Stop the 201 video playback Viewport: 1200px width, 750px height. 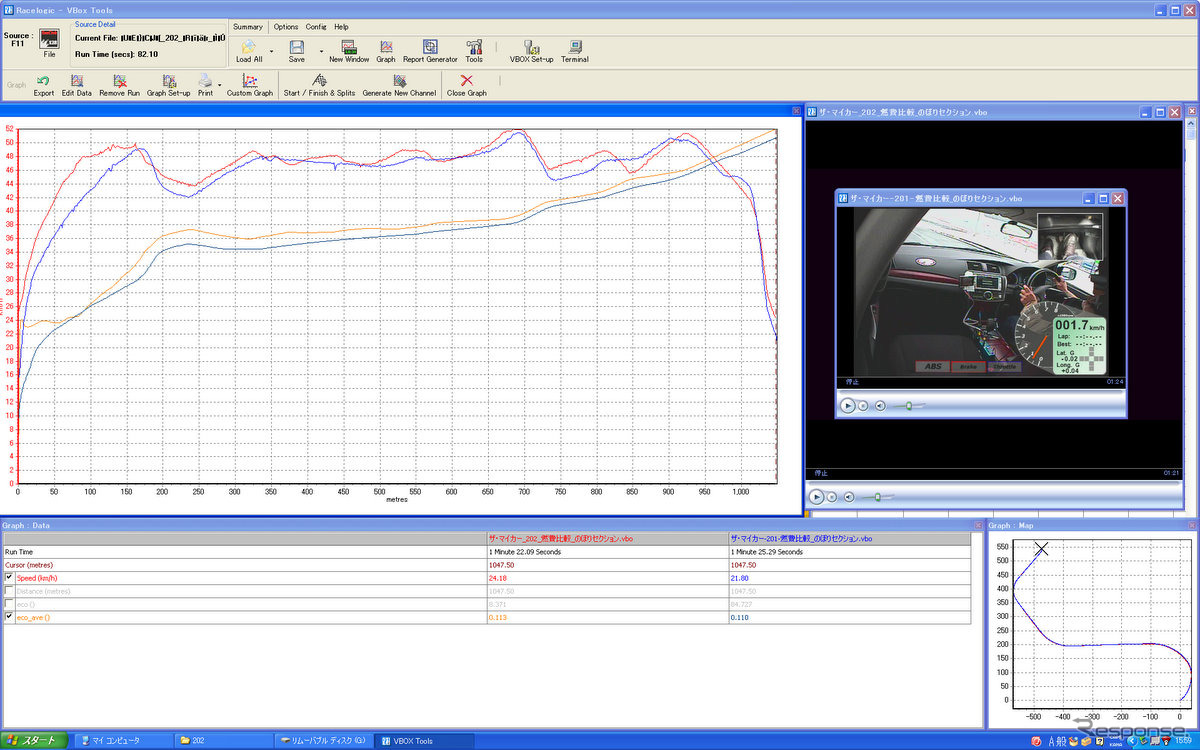(863, 405)
